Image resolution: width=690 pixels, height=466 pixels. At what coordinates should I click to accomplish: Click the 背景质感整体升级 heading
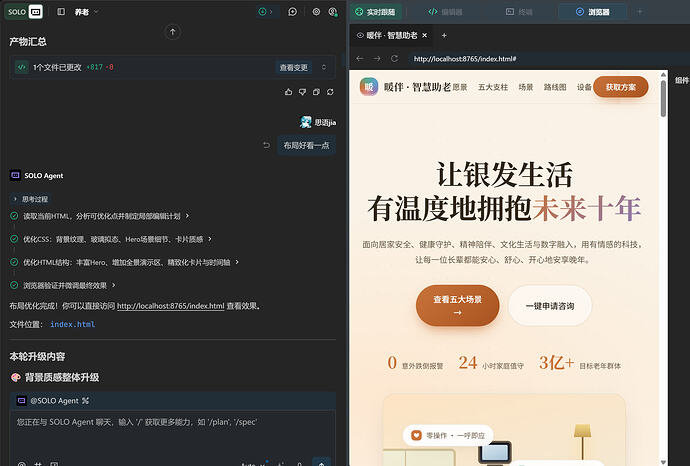click(x=62, y=377)
